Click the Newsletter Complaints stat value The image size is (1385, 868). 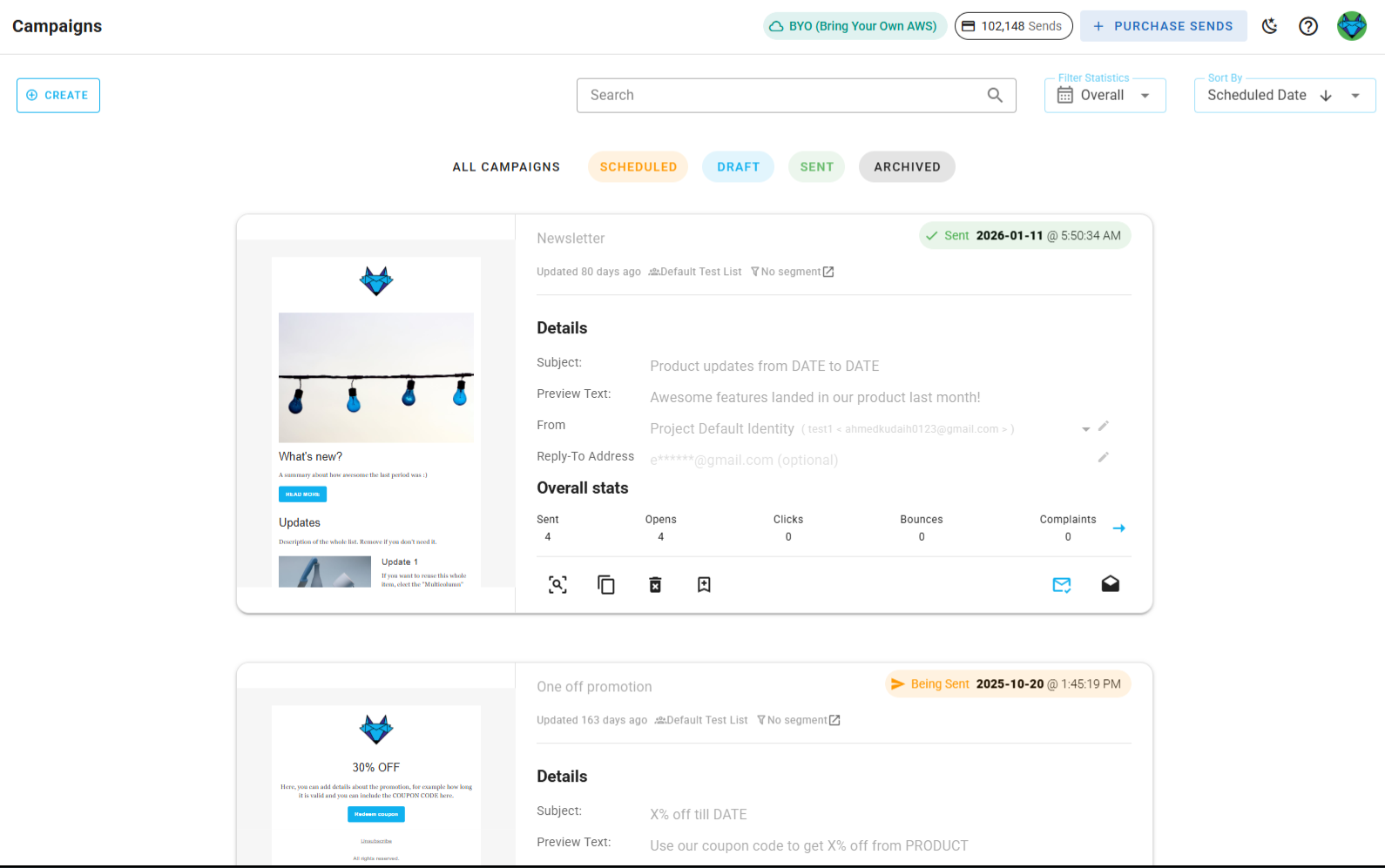(x=1068, y=537)
